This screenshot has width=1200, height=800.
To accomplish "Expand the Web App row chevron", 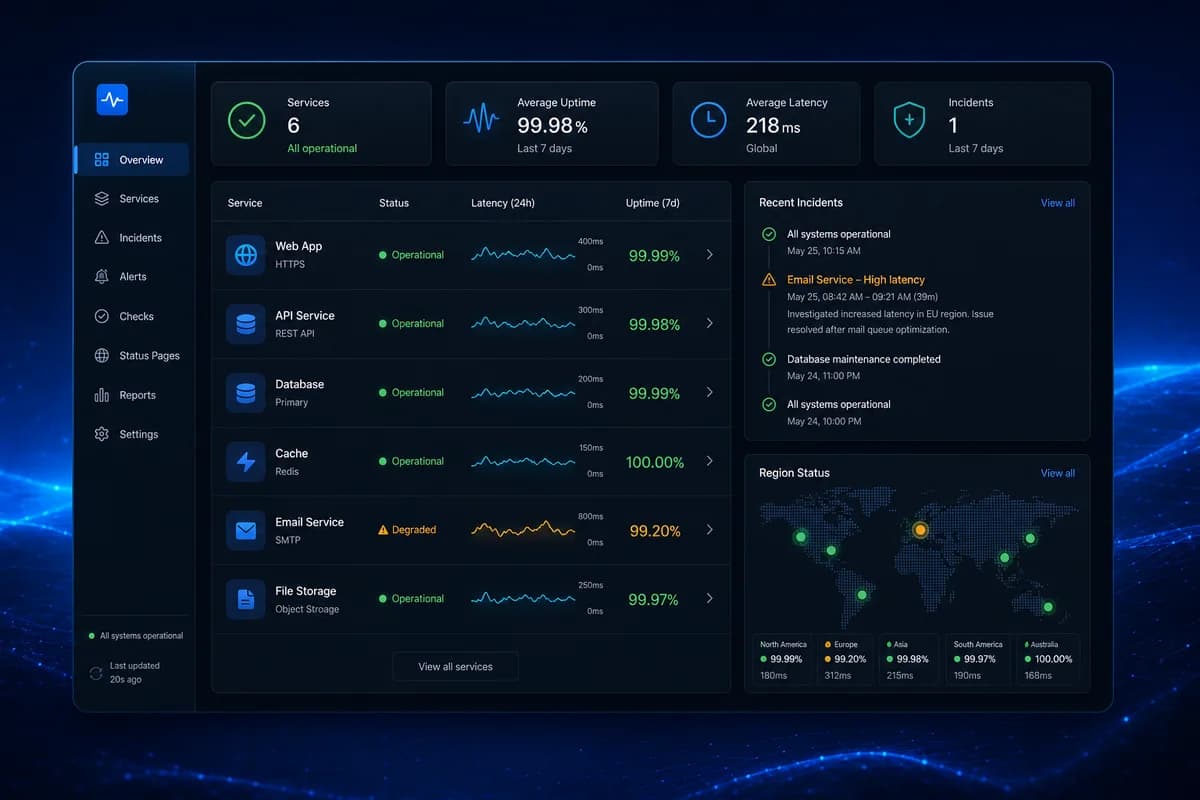I will point(710,255).
